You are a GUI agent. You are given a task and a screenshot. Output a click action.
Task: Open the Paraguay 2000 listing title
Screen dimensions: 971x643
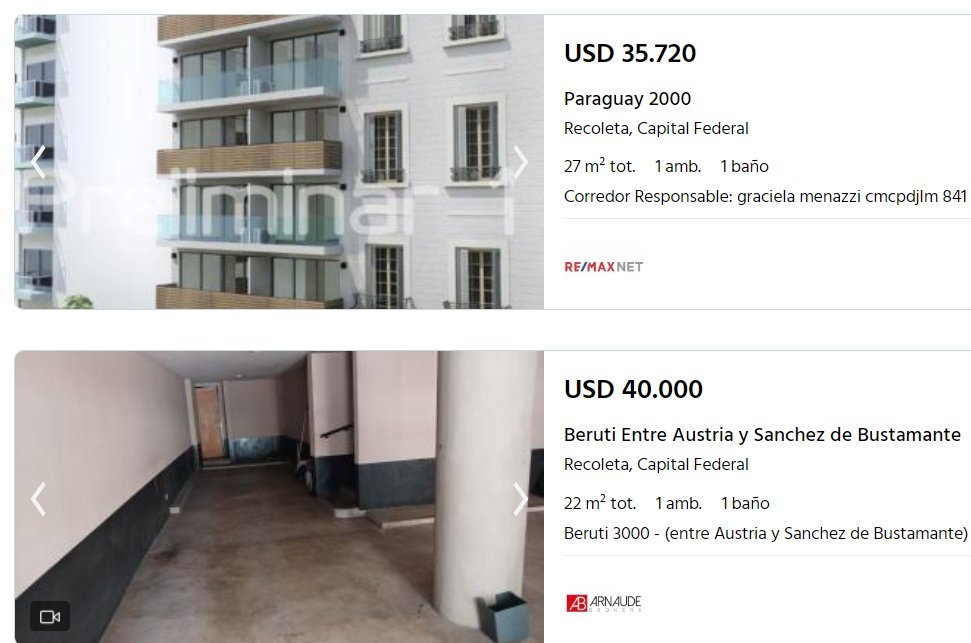627,99
